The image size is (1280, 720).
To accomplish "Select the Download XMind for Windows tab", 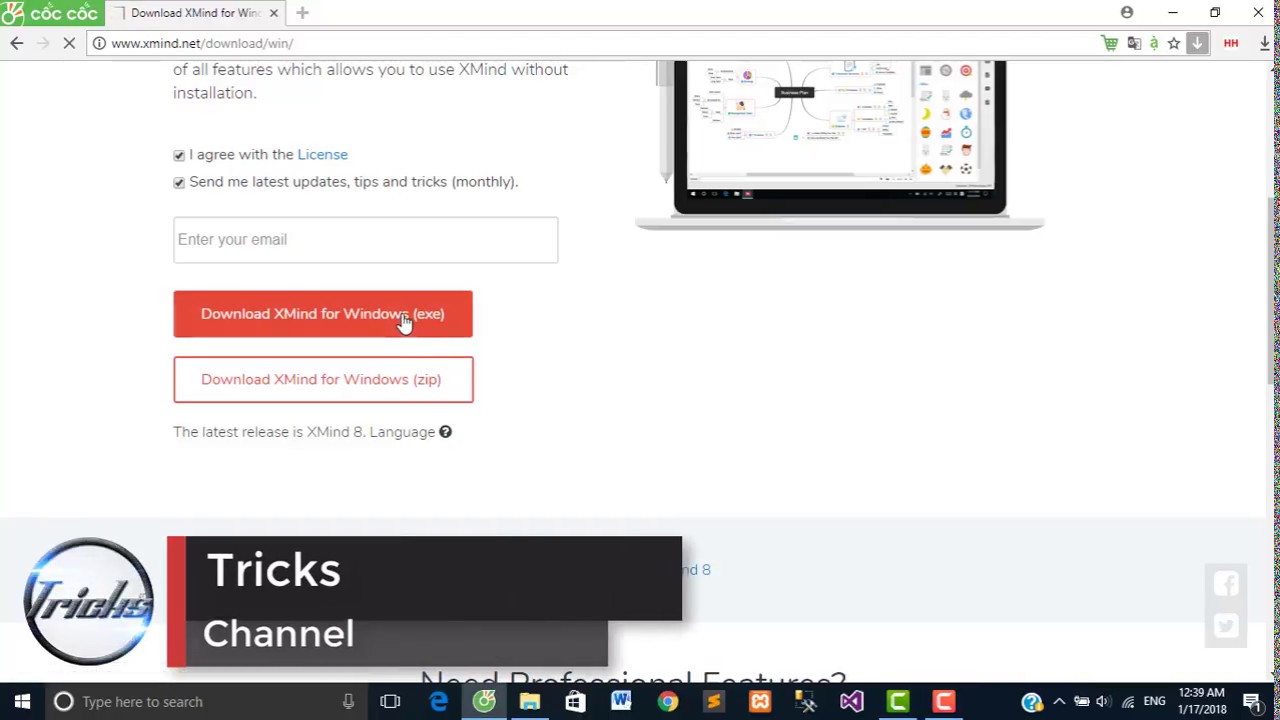I will (x=196, y=13).
